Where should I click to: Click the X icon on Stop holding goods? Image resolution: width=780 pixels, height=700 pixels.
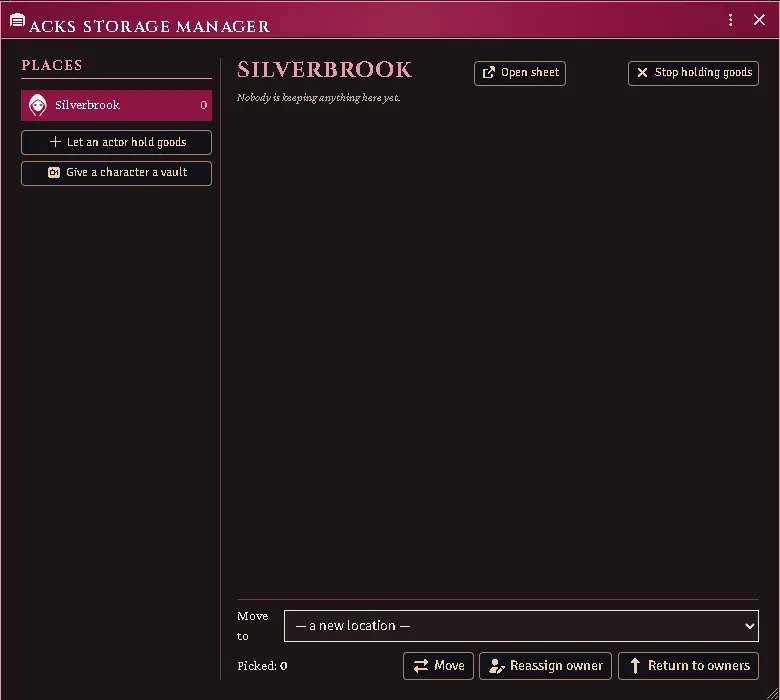point(642,73)
